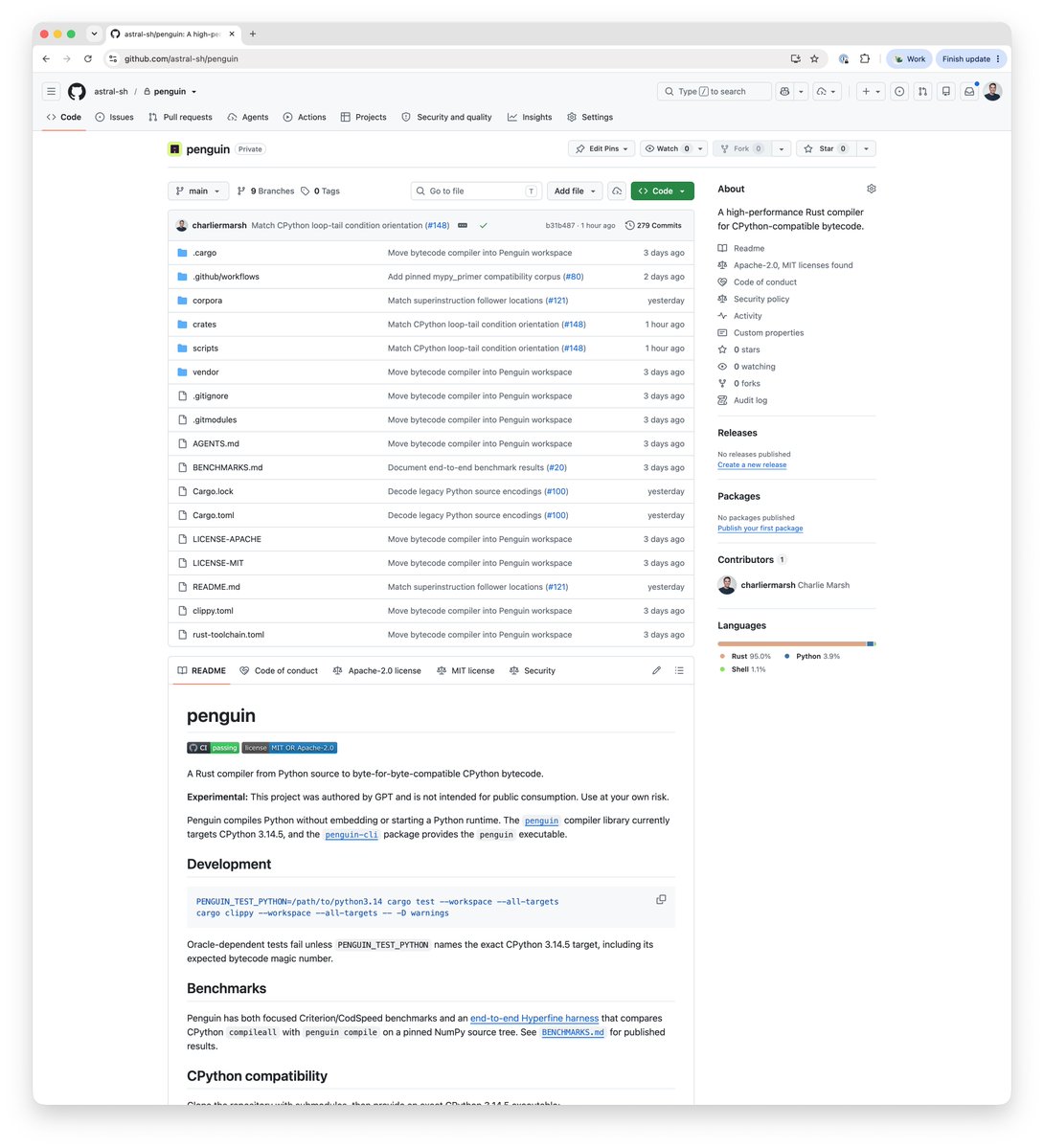Viewport: 1044px width, 1148px height.
Task: Click the install app icon in address bar
Action: tap(795, 59)
